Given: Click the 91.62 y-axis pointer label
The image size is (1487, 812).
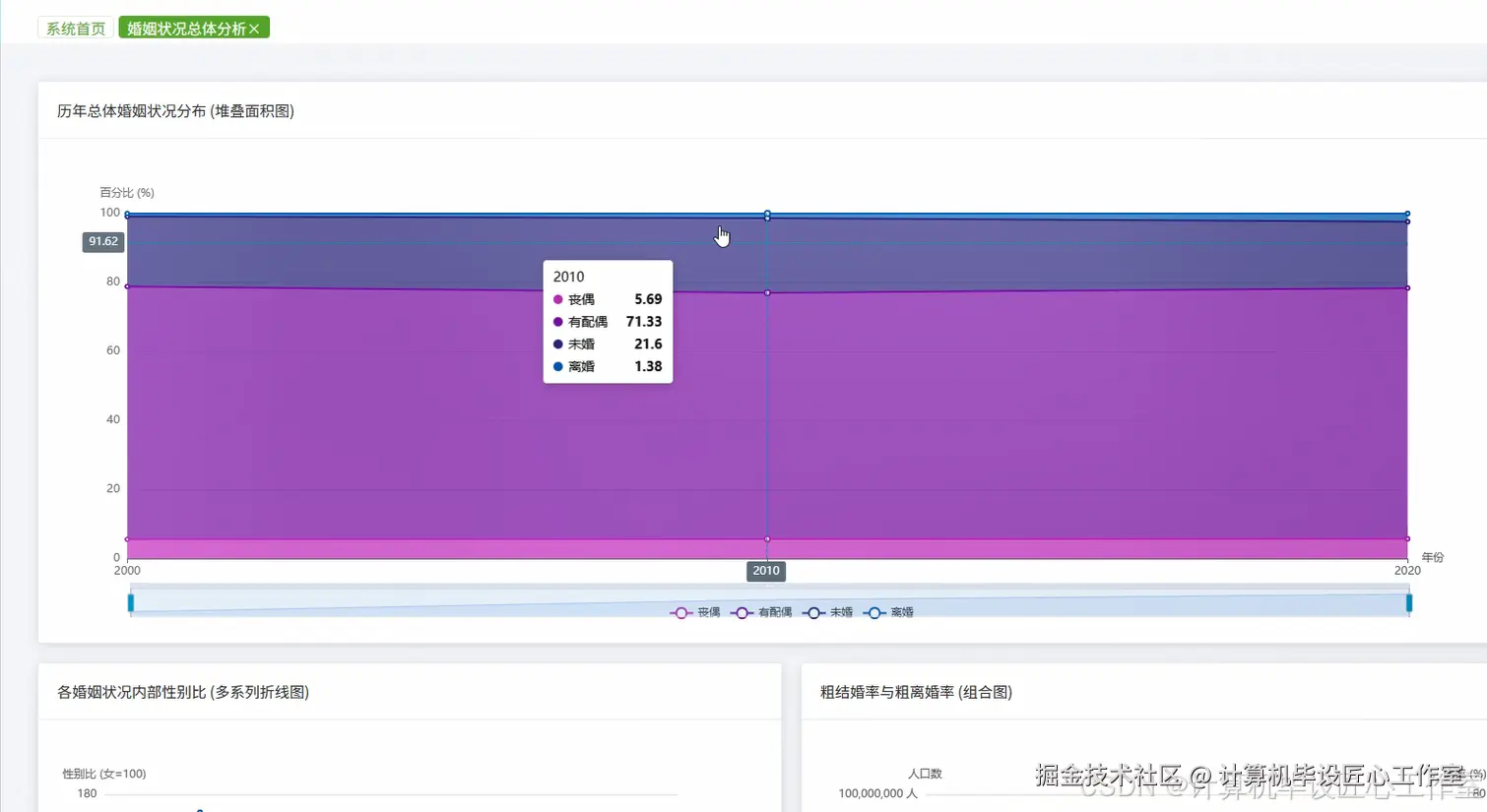Looking at the screenshot, I should (103, 241).
